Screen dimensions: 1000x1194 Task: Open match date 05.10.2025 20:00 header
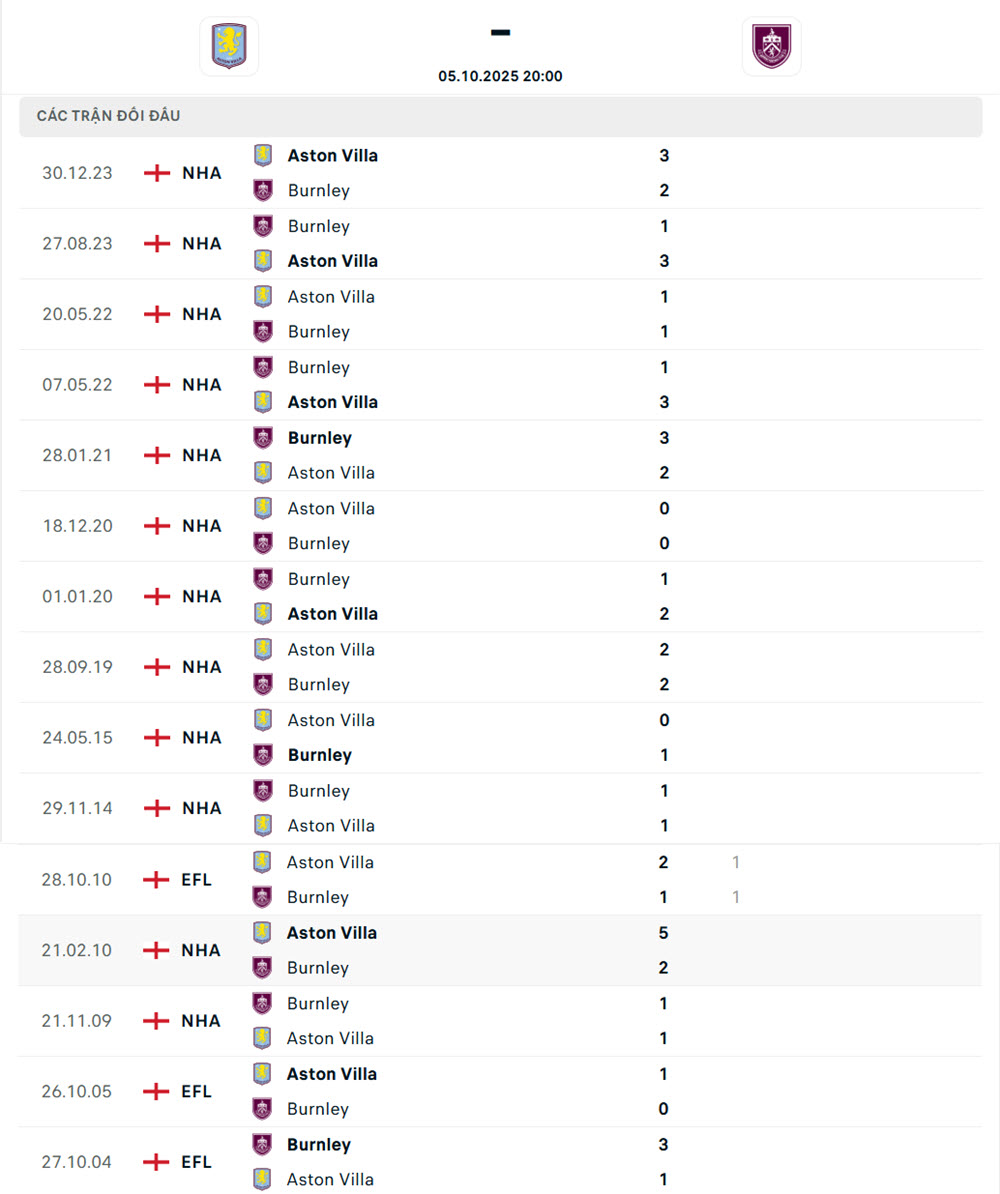coord(500,76)
